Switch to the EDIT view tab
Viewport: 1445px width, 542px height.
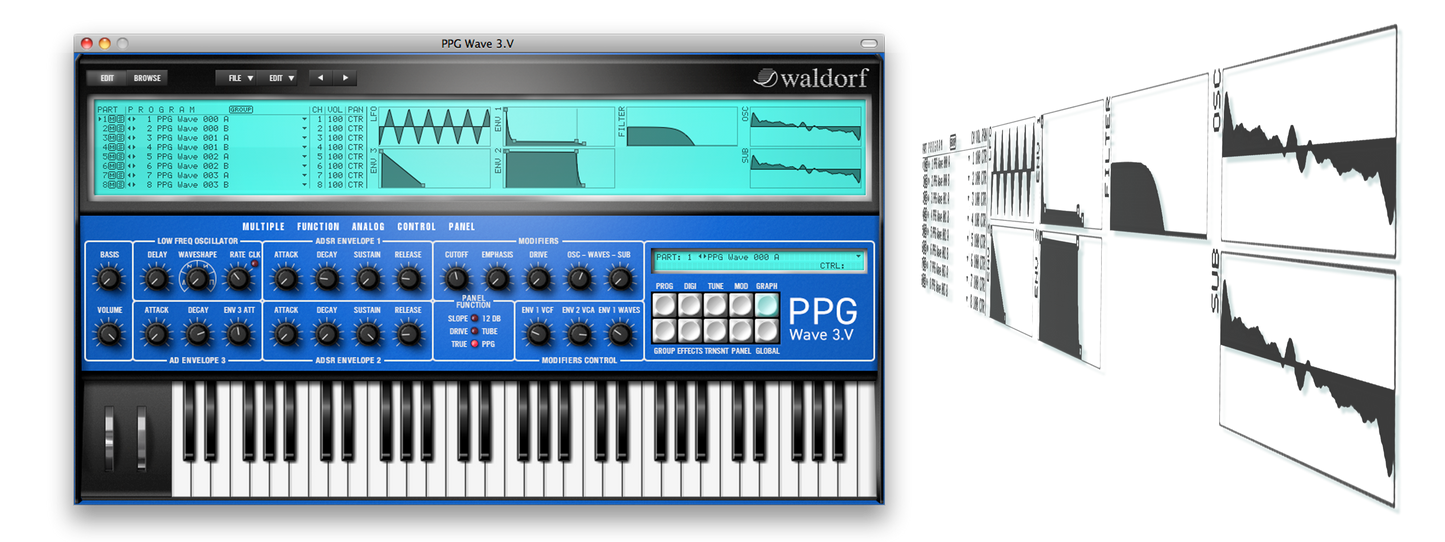[107, 77]
